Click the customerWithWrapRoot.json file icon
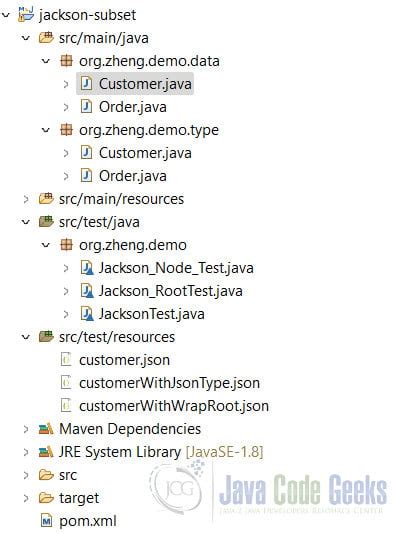 tap(66, 406)
